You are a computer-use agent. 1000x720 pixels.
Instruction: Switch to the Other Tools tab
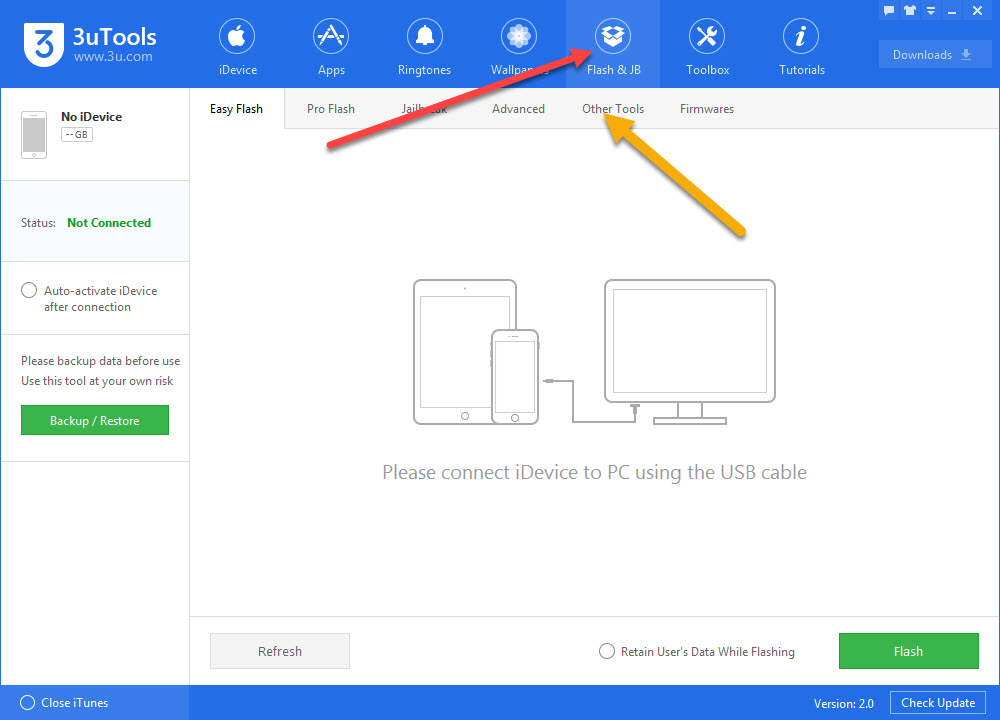coord(613,109)
